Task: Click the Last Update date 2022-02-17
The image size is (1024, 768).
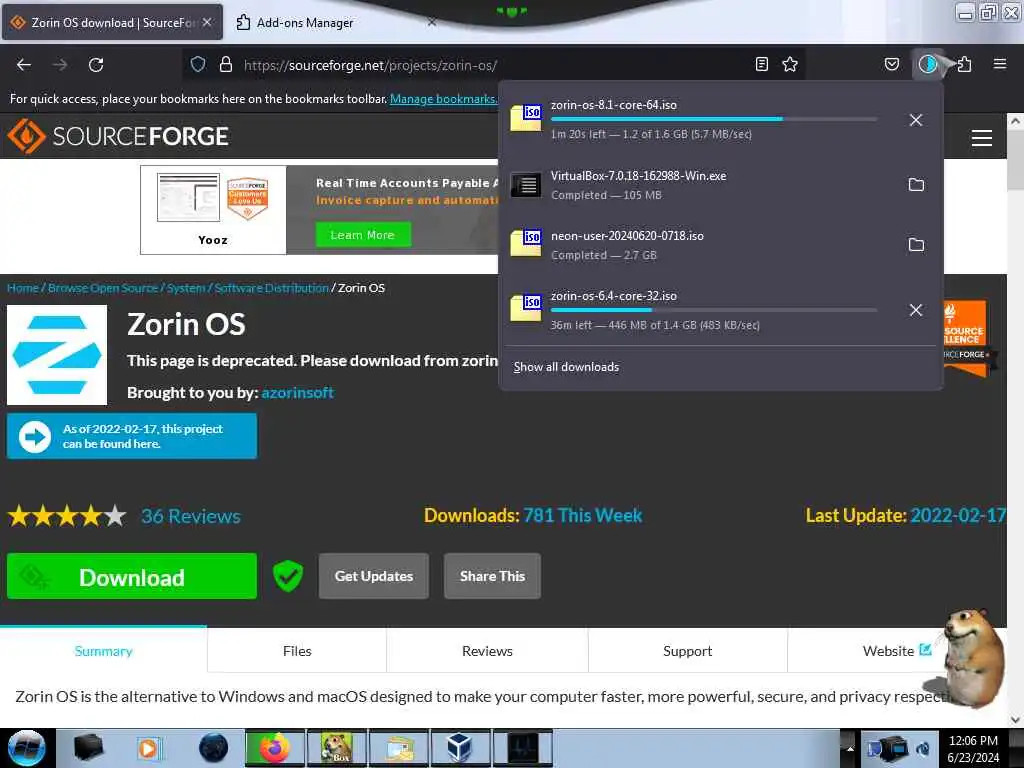Action: 957,515
